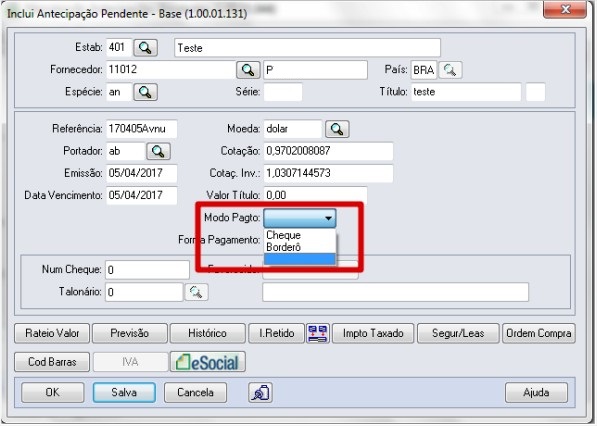Focus the Cotação field 0,9702008087
The width and height of the screenshot is (597, 426).
tap(328, 151)
